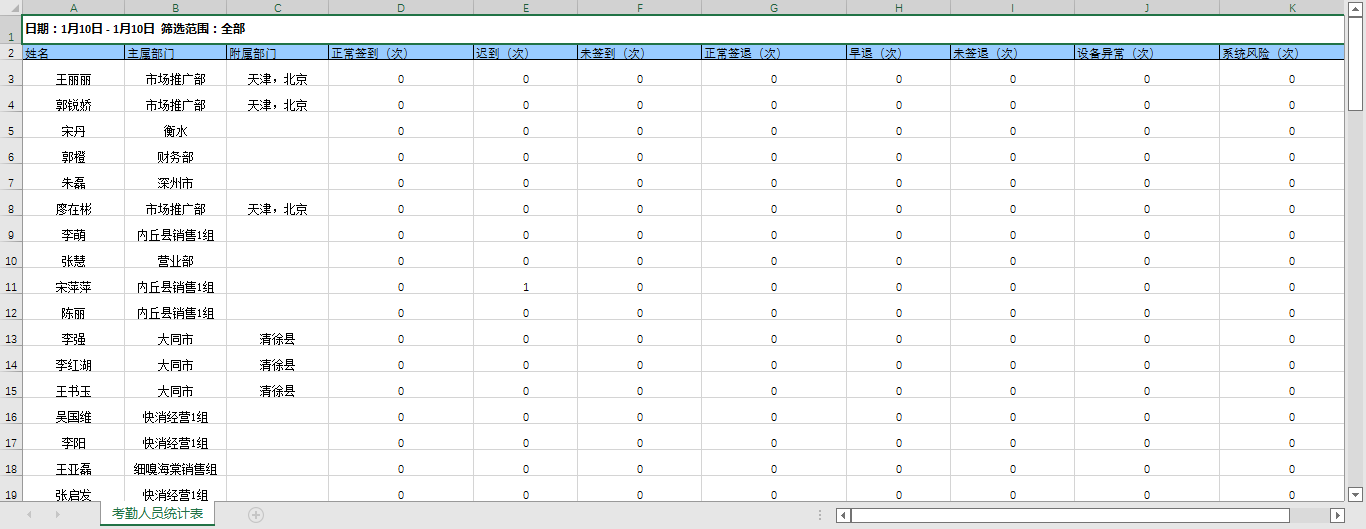This screenshot has height=529, width=1366.
Task: Click vertical scrollbar down arrow
Action: (x=1355, y=494)
